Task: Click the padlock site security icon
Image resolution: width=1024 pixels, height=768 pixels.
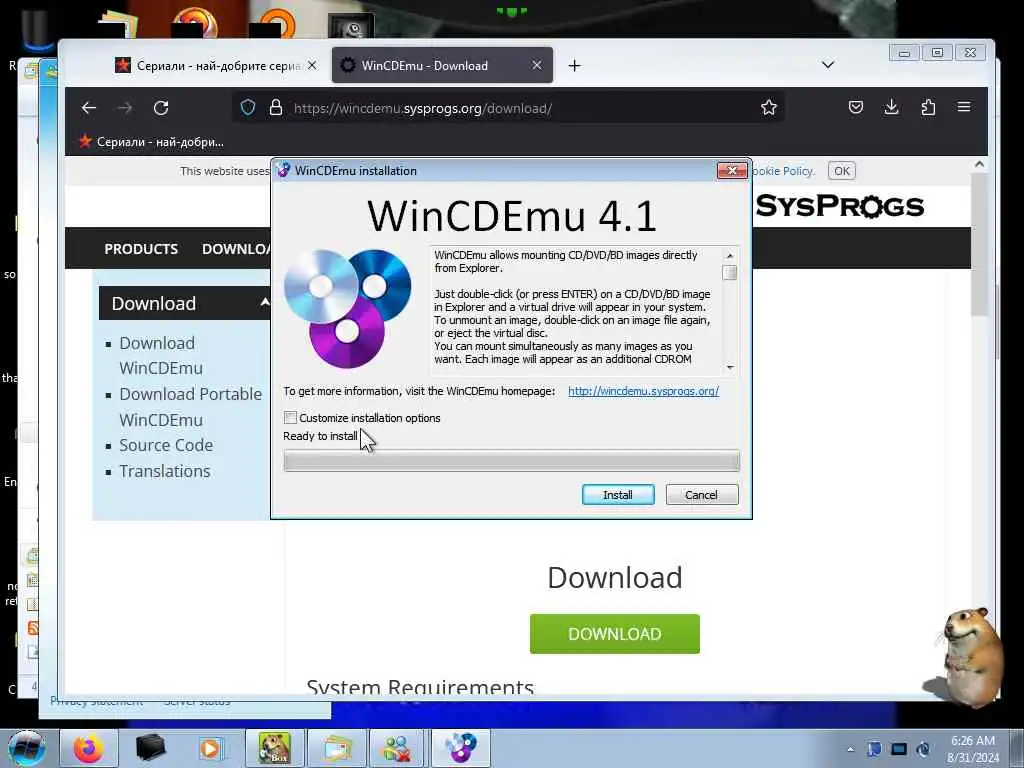Action: tap(276, 107)
